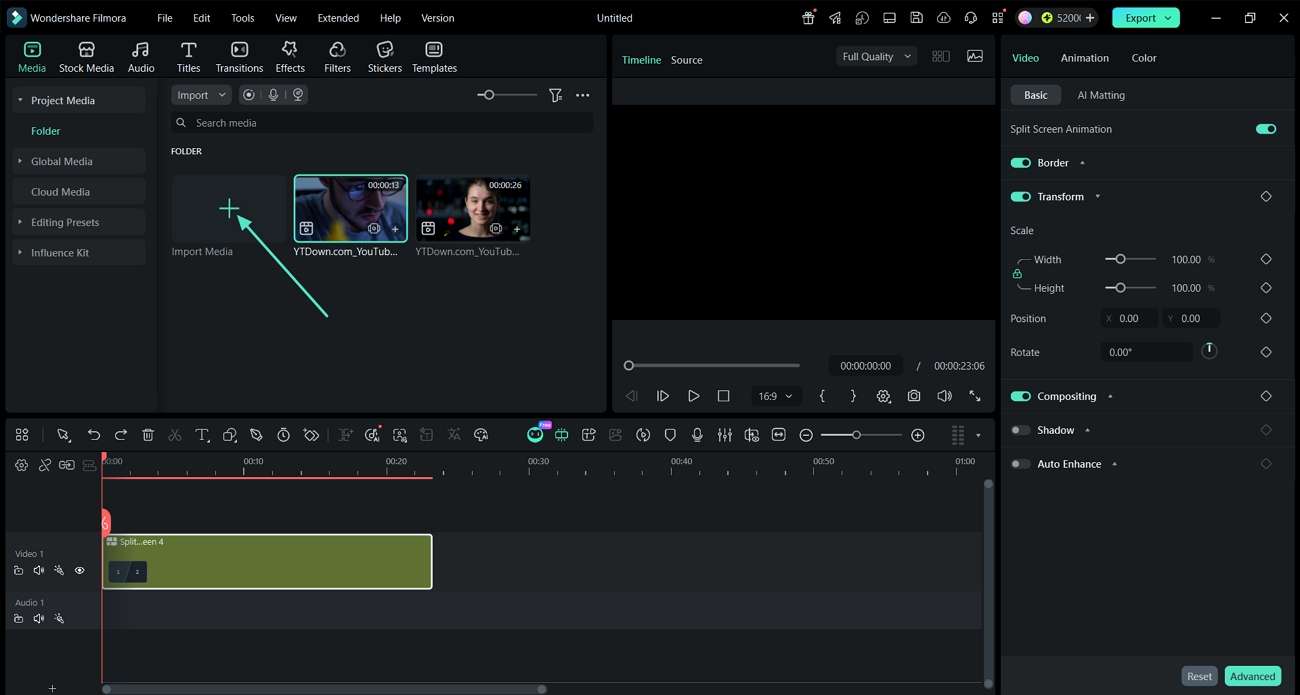Click the Search media field
This screenshot has height=695, width=1300.
[382, 122]
